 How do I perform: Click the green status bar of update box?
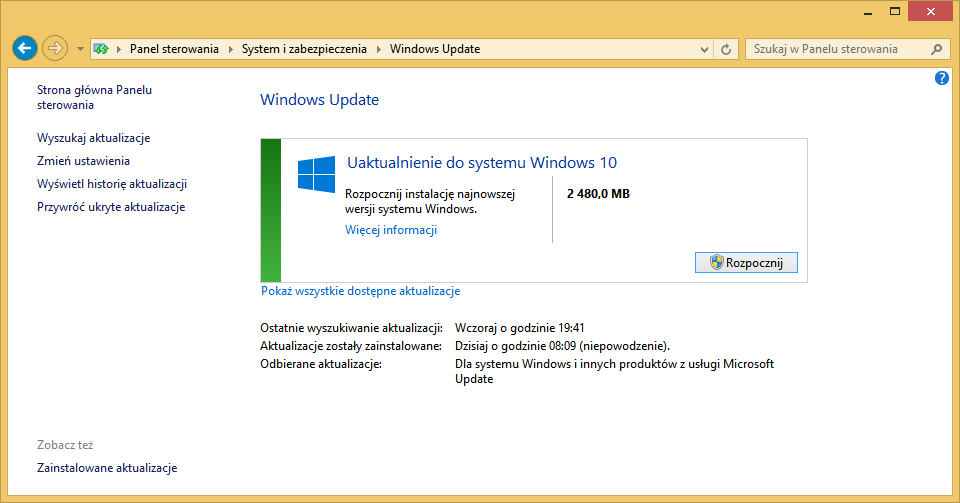coord(271,211)
